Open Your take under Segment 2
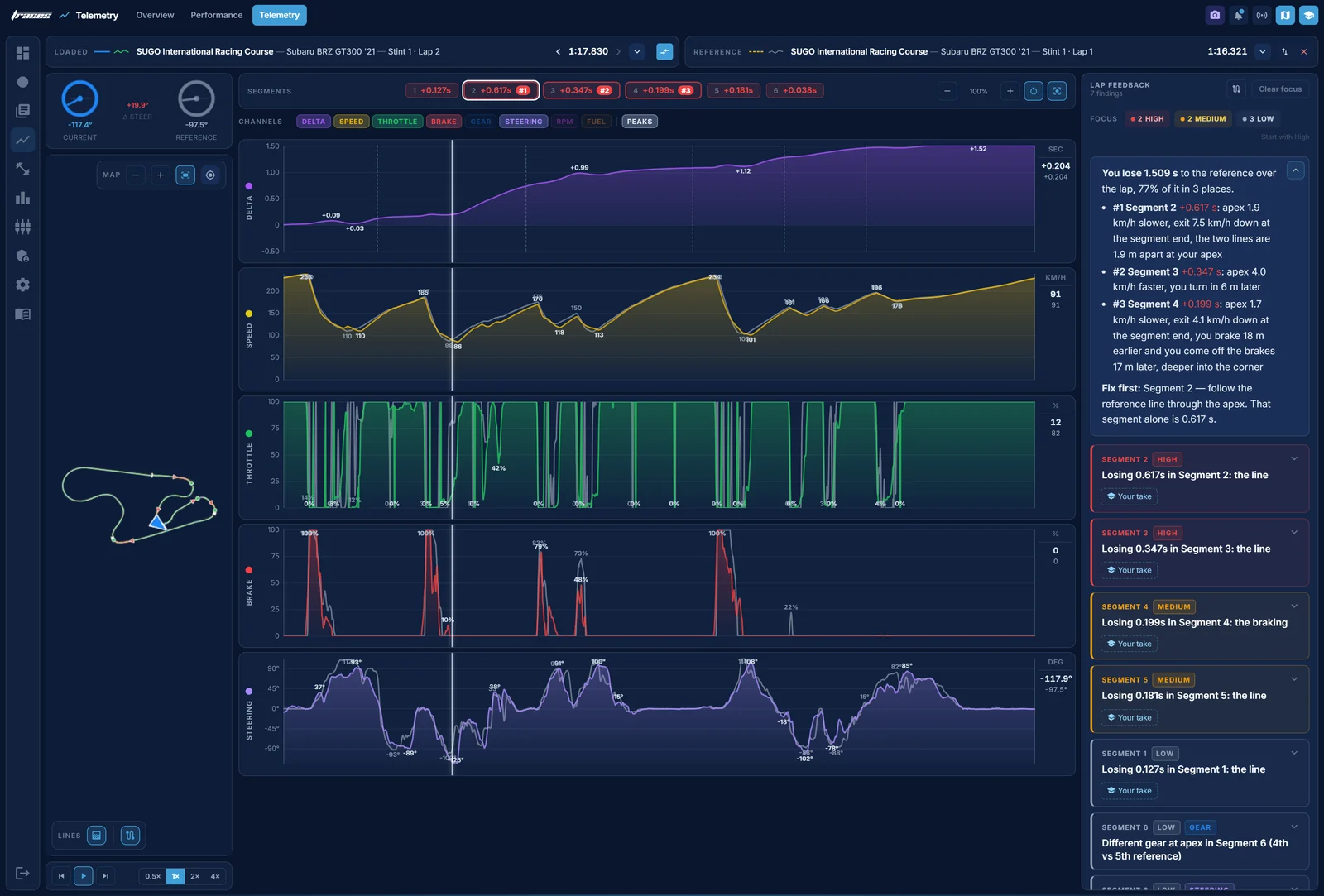Screen dimensions: 1324x896 pyautogui.click(x=1130, y=496)
